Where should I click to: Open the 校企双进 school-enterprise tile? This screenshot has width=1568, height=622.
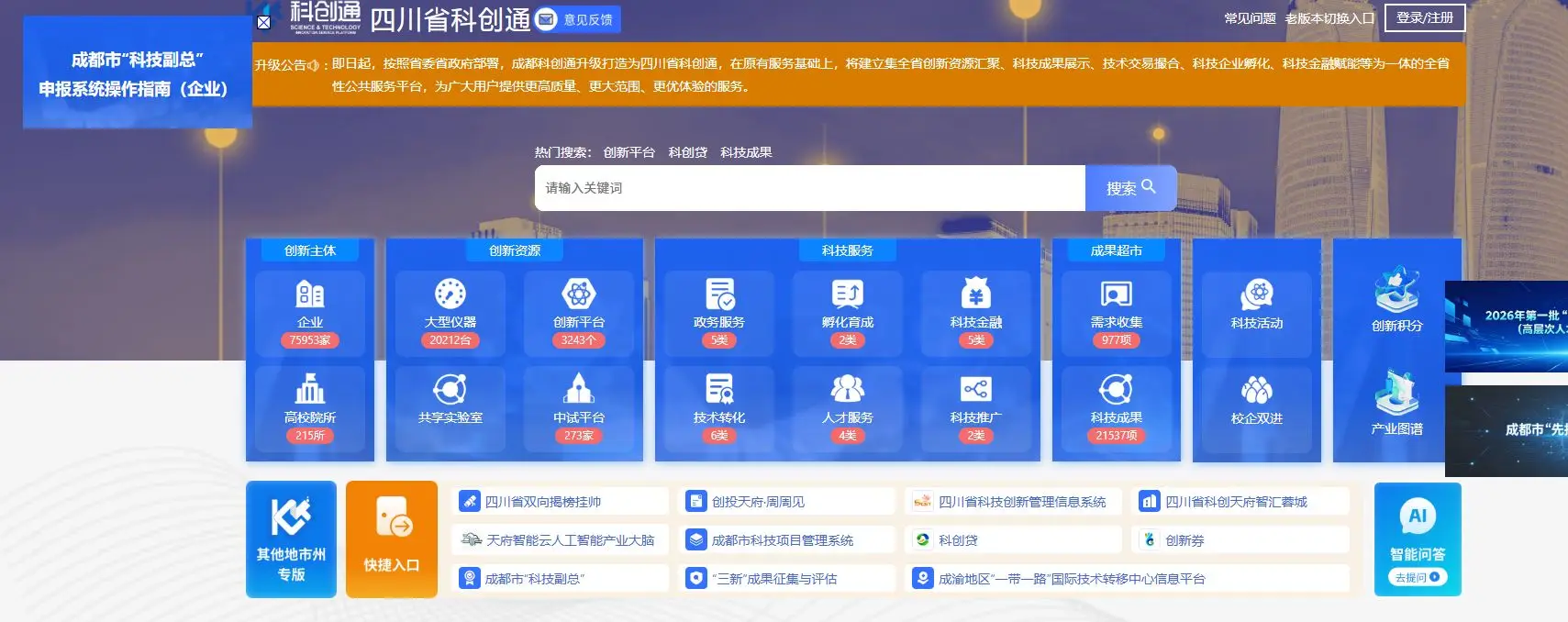(x=1257, y=409)
